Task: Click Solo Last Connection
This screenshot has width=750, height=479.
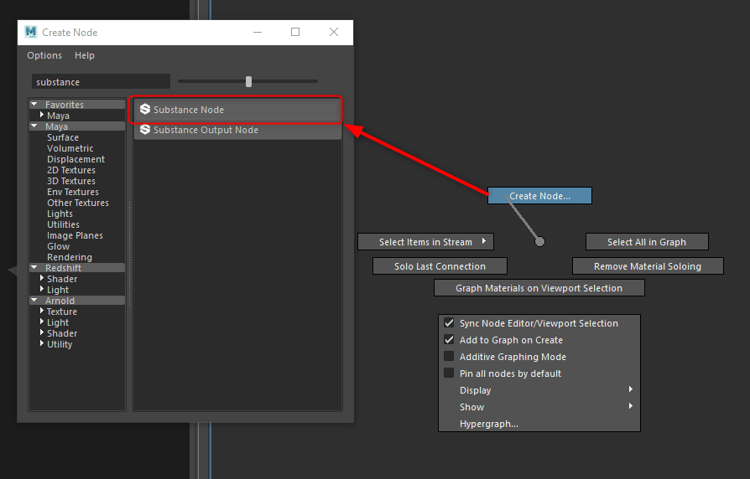Action: [x=440, y=266]
